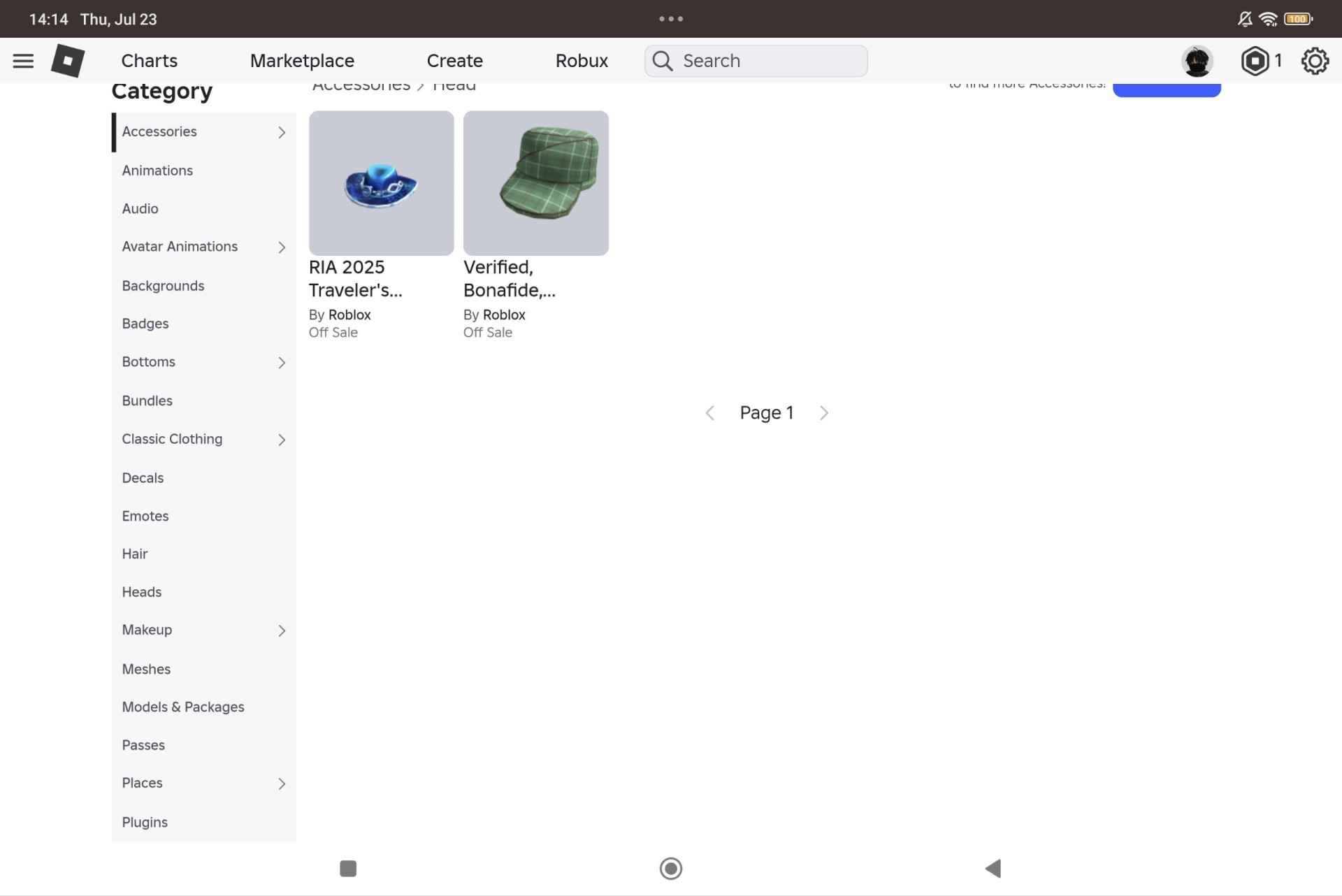Open the hamburger navigation menu
Screen dimensions: 1342x896
(x=23, y=61)
